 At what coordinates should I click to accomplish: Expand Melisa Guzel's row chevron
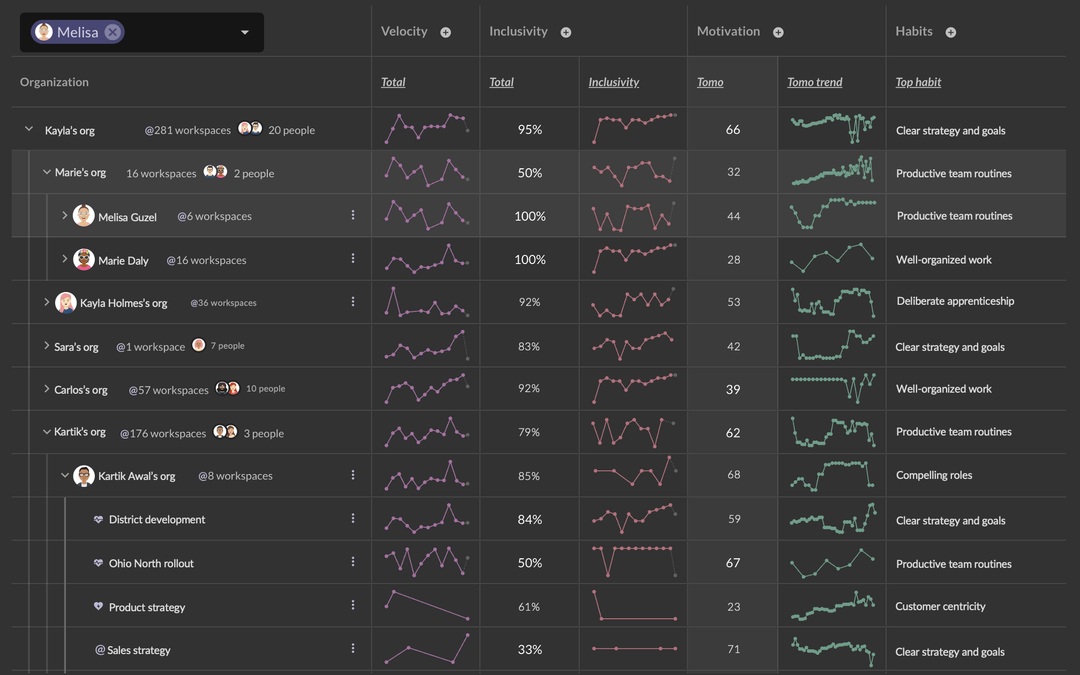click(x=64, y=216)
